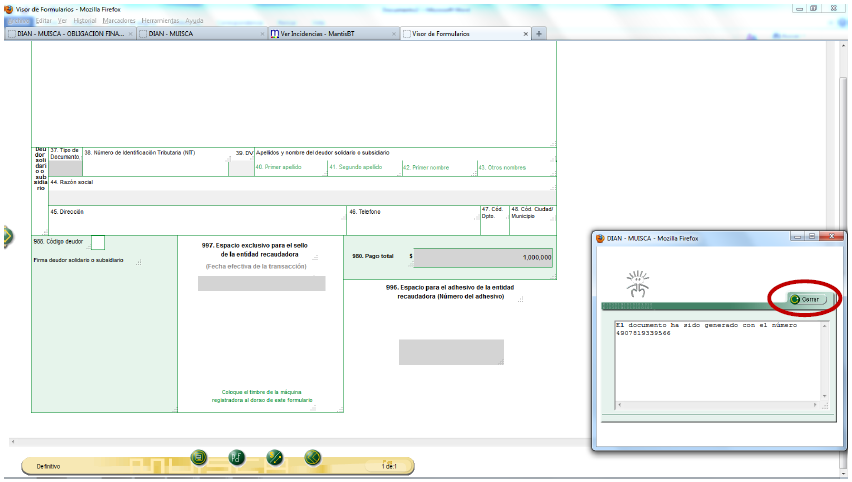The image size is (852, 482).
Task: Open the Editar menu
Action: [x=43, y=21]
